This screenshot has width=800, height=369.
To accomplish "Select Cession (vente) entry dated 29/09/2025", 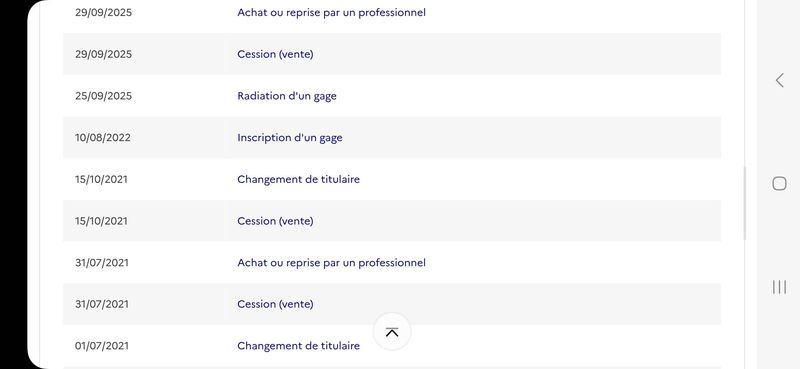I will pos(392,54).
